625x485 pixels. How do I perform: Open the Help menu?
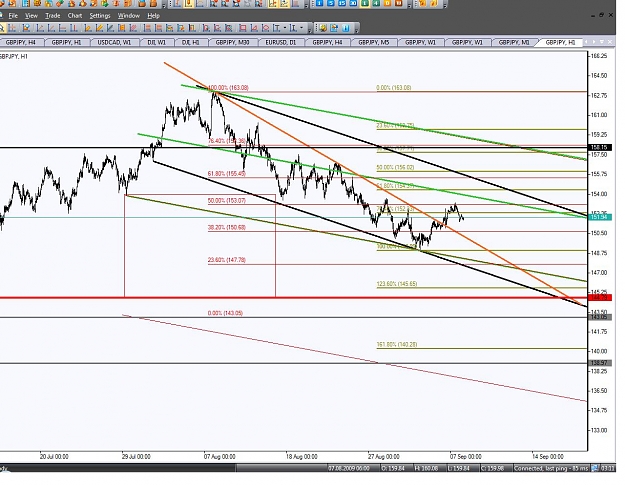153,16
